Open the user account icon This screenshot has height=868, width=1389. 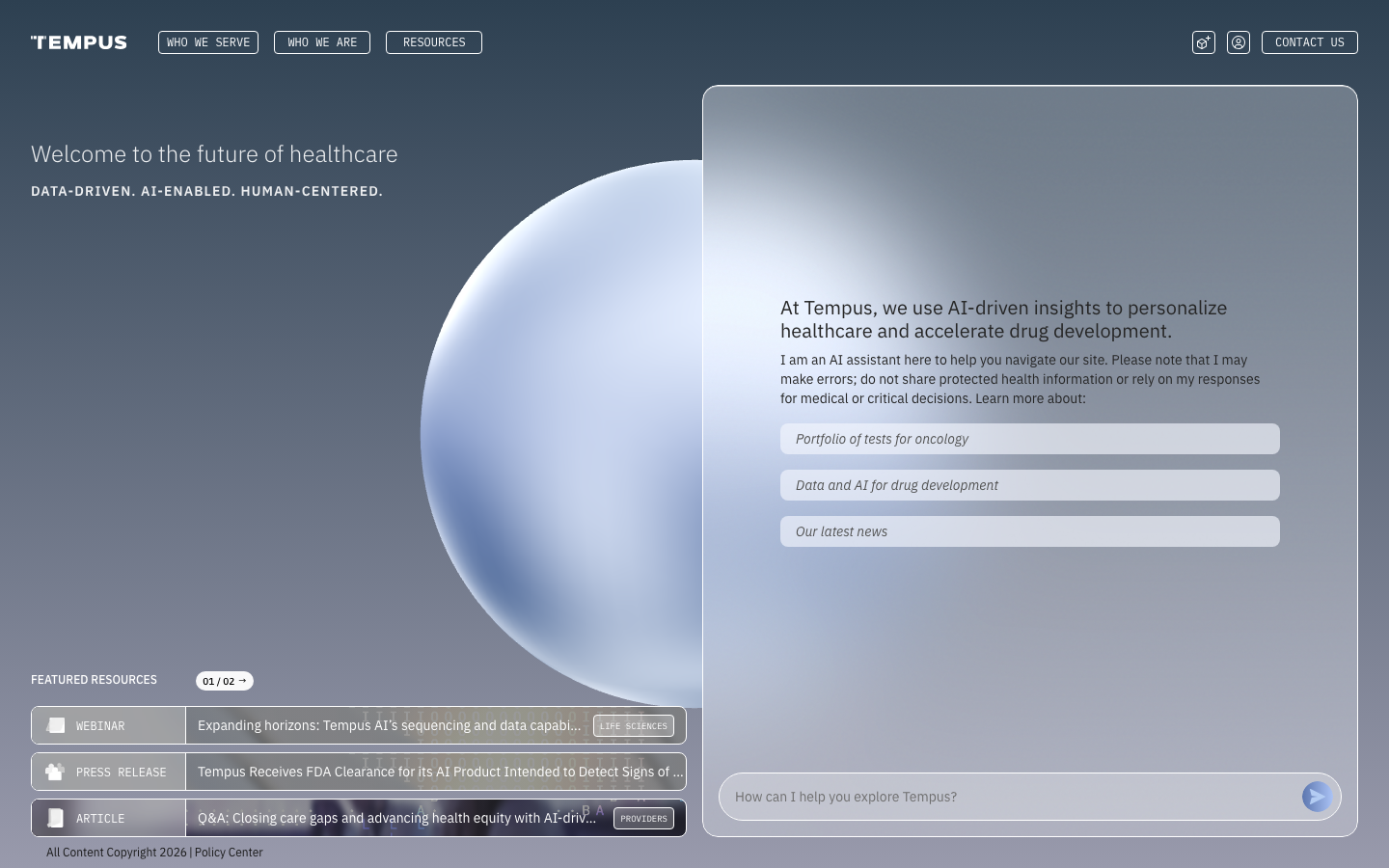1239,42
